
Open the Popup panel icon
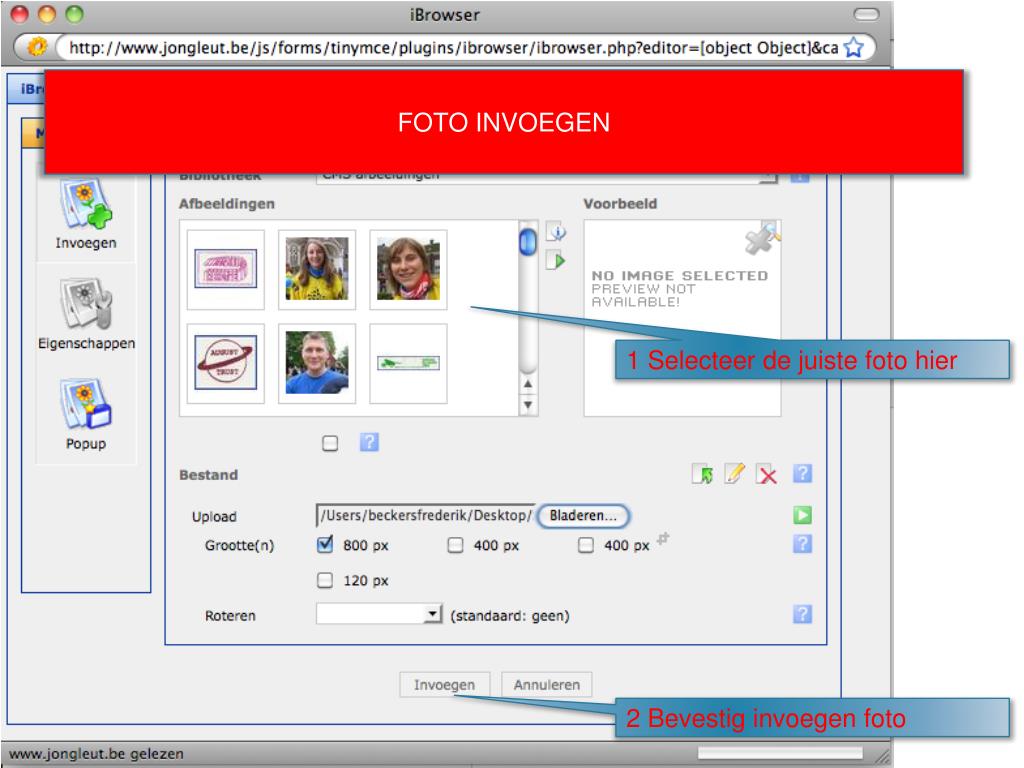pyautogui.click(x=86, y=404)
